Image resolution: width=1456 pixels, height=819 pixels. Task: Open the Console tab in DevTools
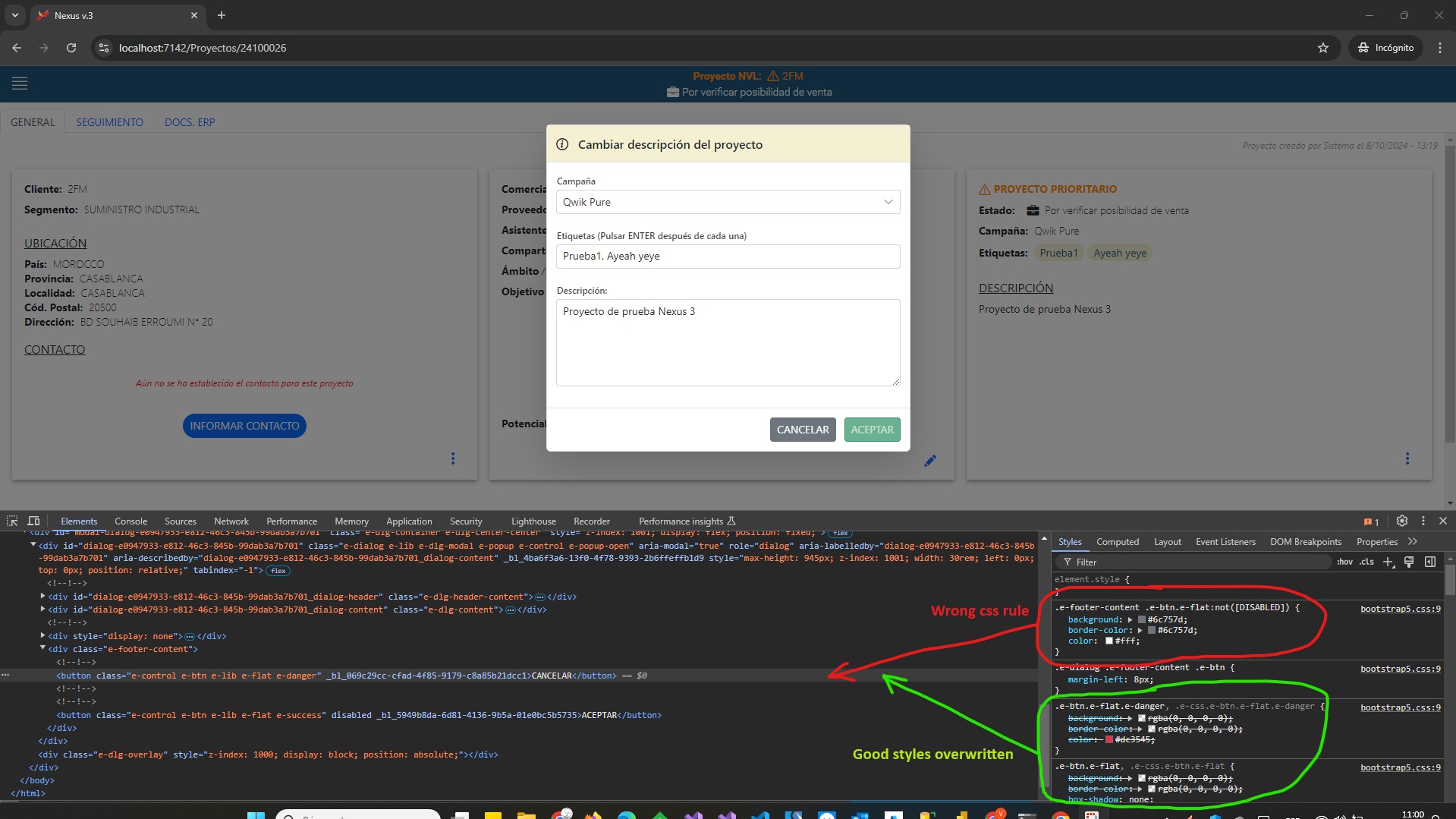131,521
